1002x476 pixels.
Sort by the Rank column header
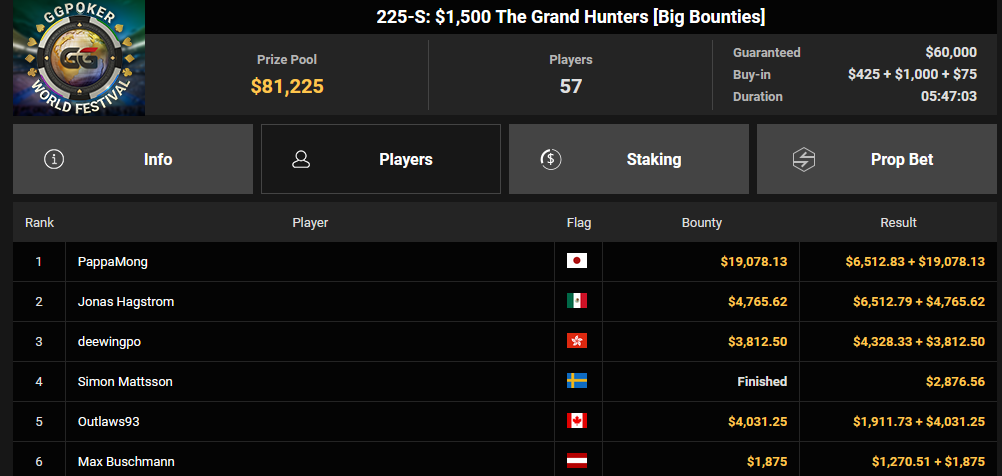point(40,223)
